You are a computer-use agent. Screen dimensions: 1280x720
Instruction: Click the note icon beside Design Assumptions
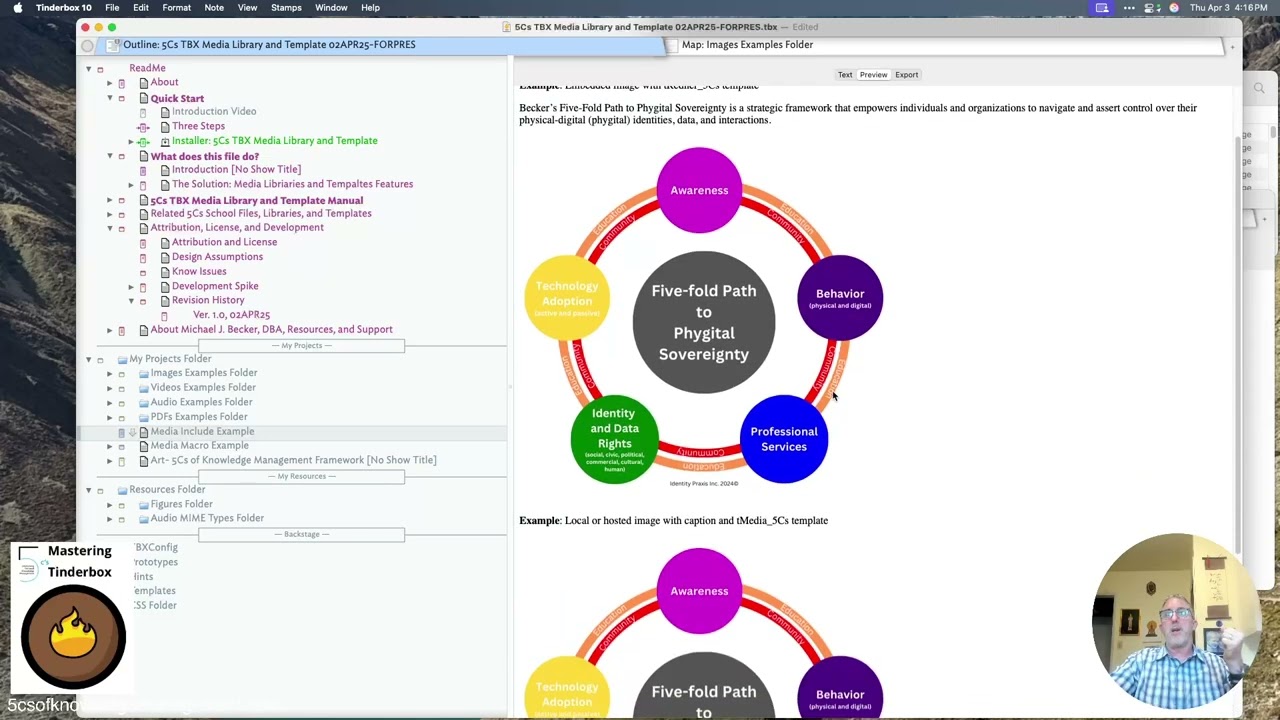click(165, 257)
